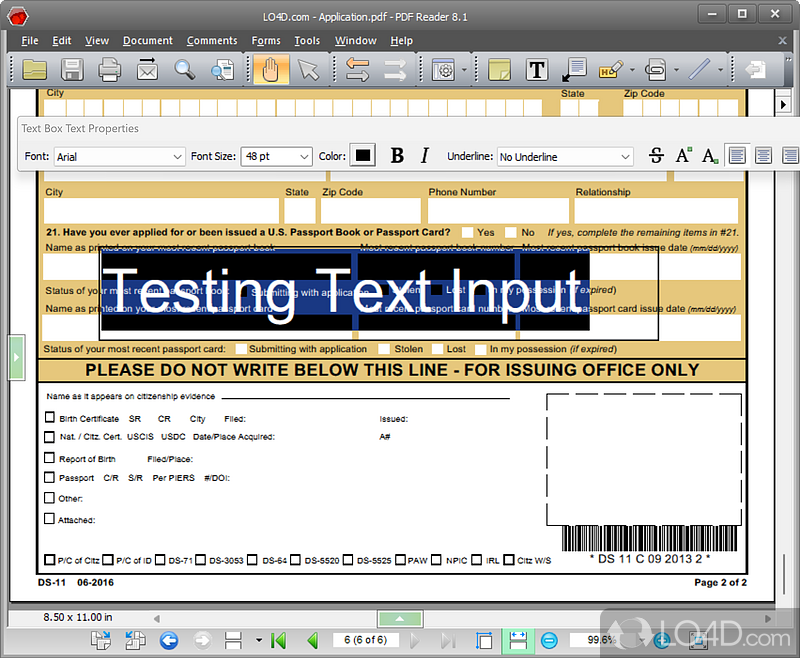Click the Print icon

pos(109,69)
